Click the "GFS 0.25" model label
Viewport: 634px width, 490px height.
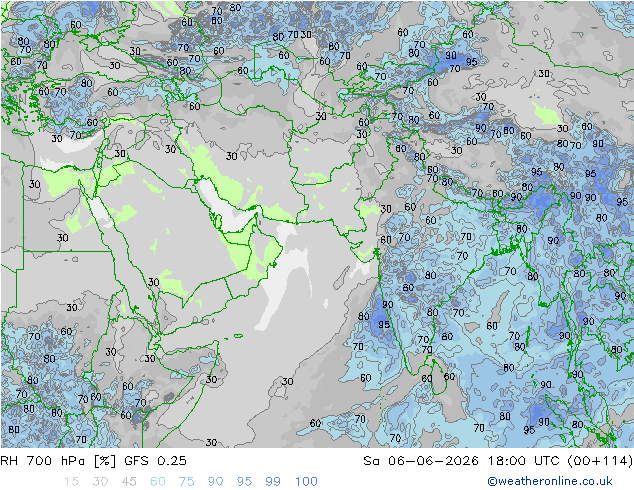pyautogui.click(x=155, y=461)
